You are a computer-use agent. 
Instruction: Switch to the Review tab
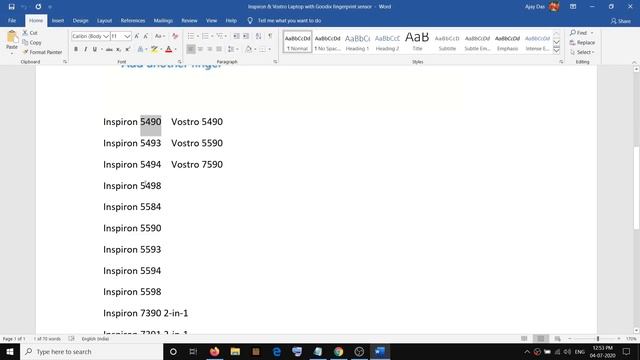(189, 20)
